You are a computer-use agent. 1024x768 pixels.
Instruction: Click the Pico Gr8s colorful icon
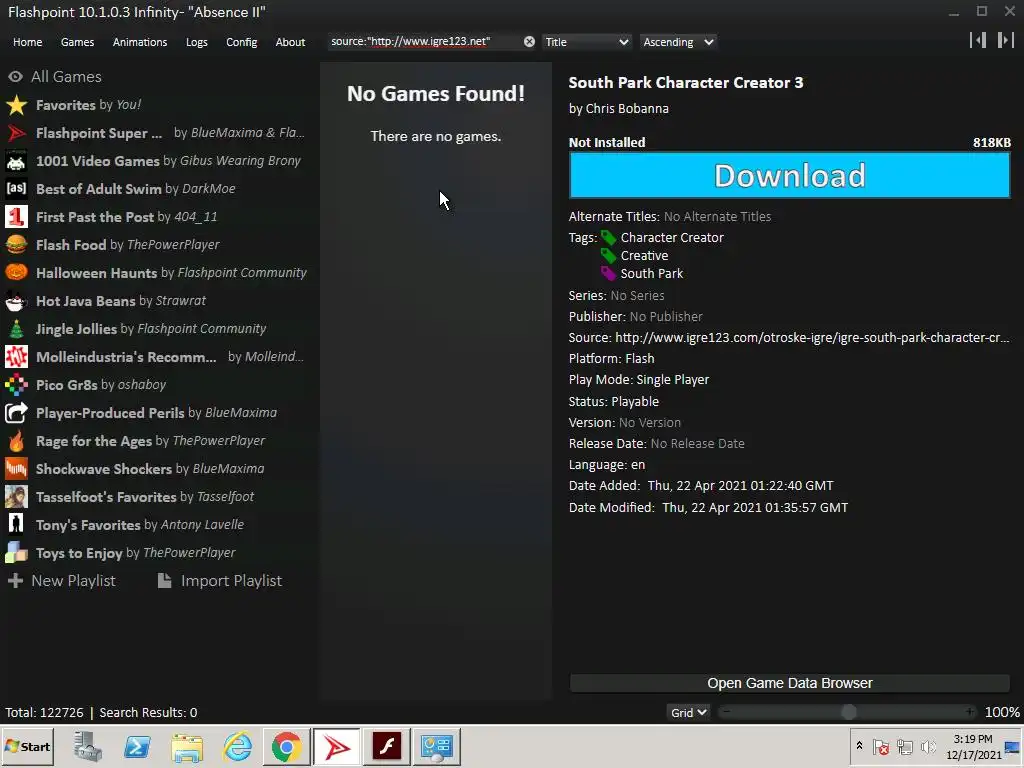pos(16,385)
